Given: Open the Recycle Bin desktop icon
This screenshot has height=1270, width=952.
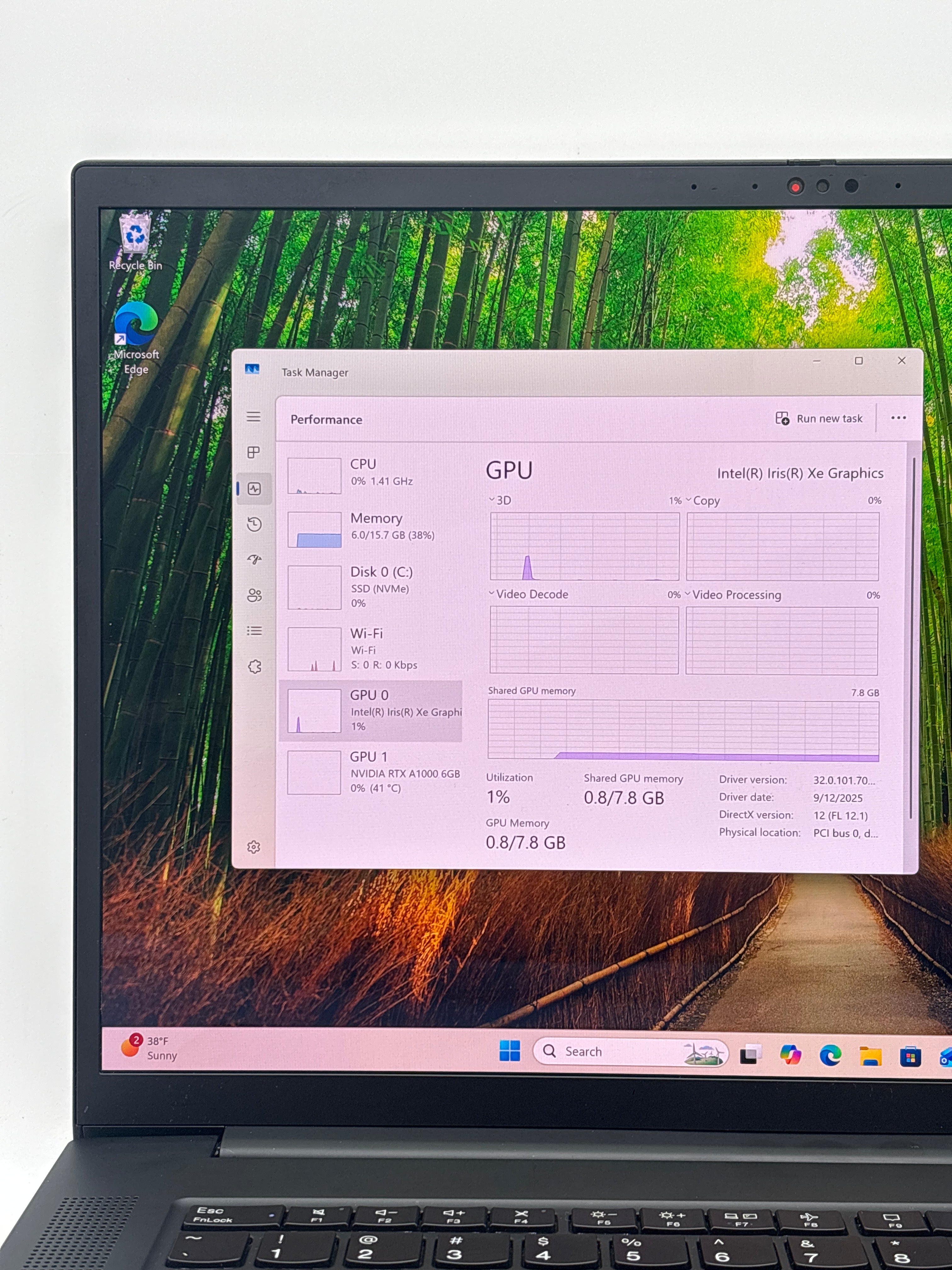Looking at the screenshot, I should [135, 241].
